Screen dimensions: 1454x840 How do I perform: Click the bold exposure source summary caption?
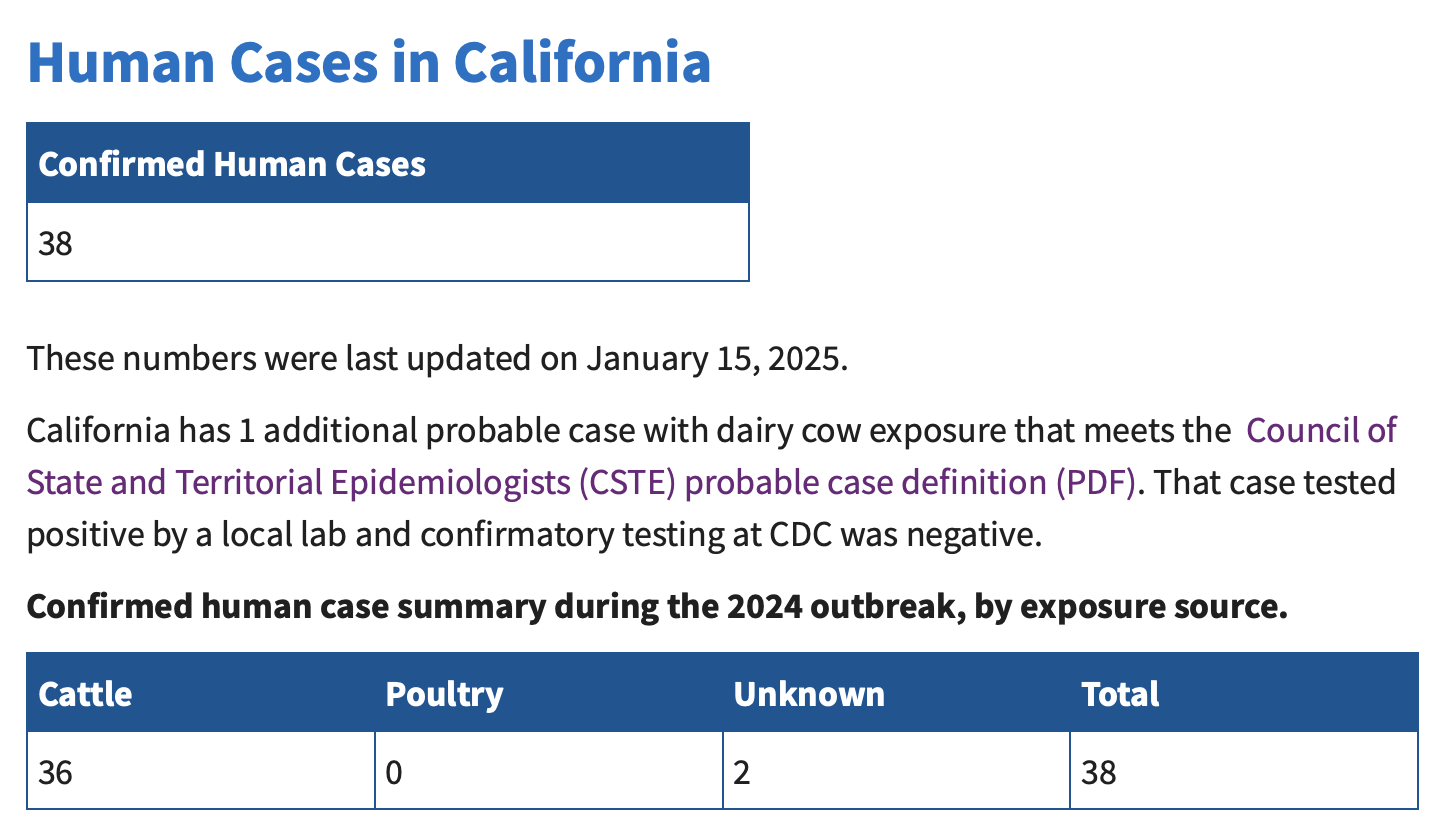pos(657,607)
